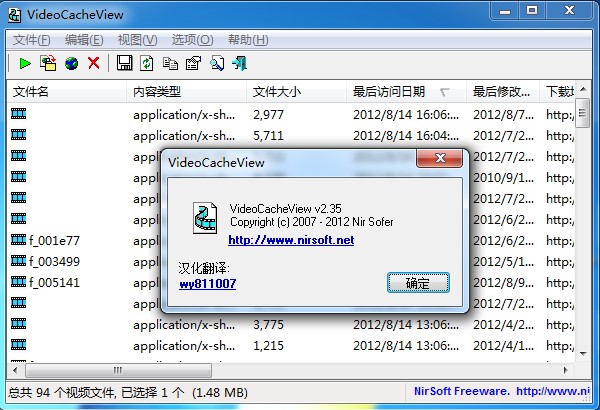Select the f_005141 file name
This screenshot has width=600, height=410.
[54, 283]
